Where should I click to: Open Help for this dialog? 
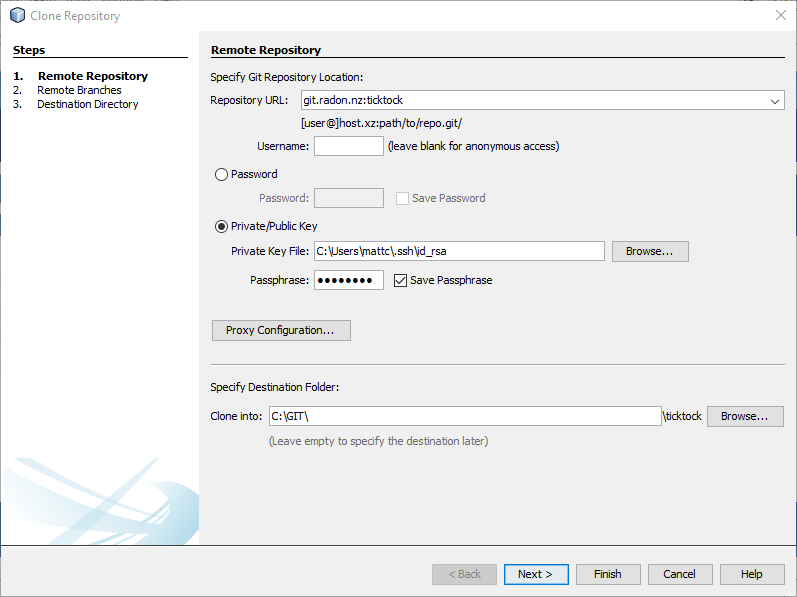[752, 574]
